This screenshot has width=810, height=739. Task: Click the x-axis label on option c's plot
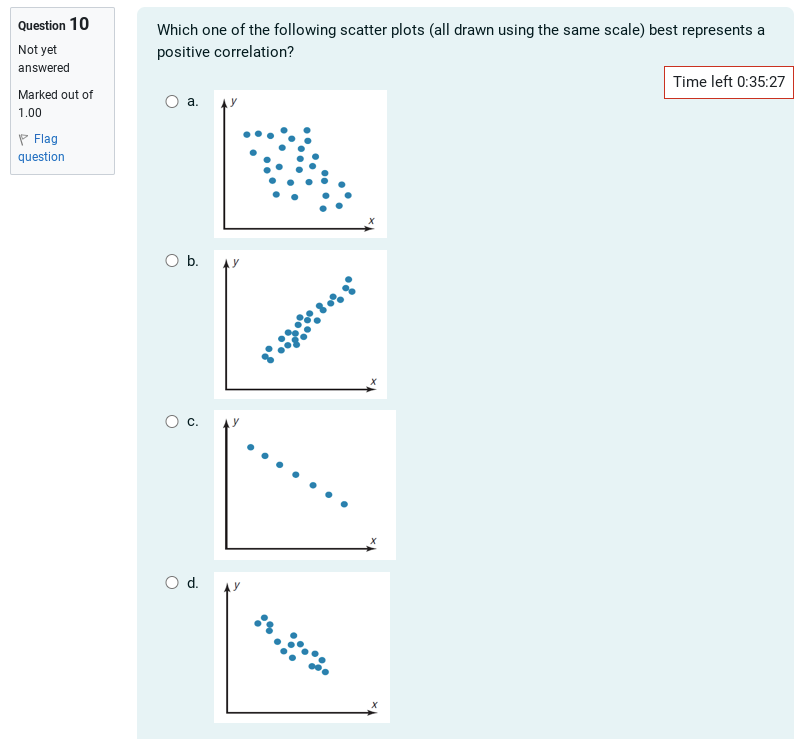click(x=373, y=540)
